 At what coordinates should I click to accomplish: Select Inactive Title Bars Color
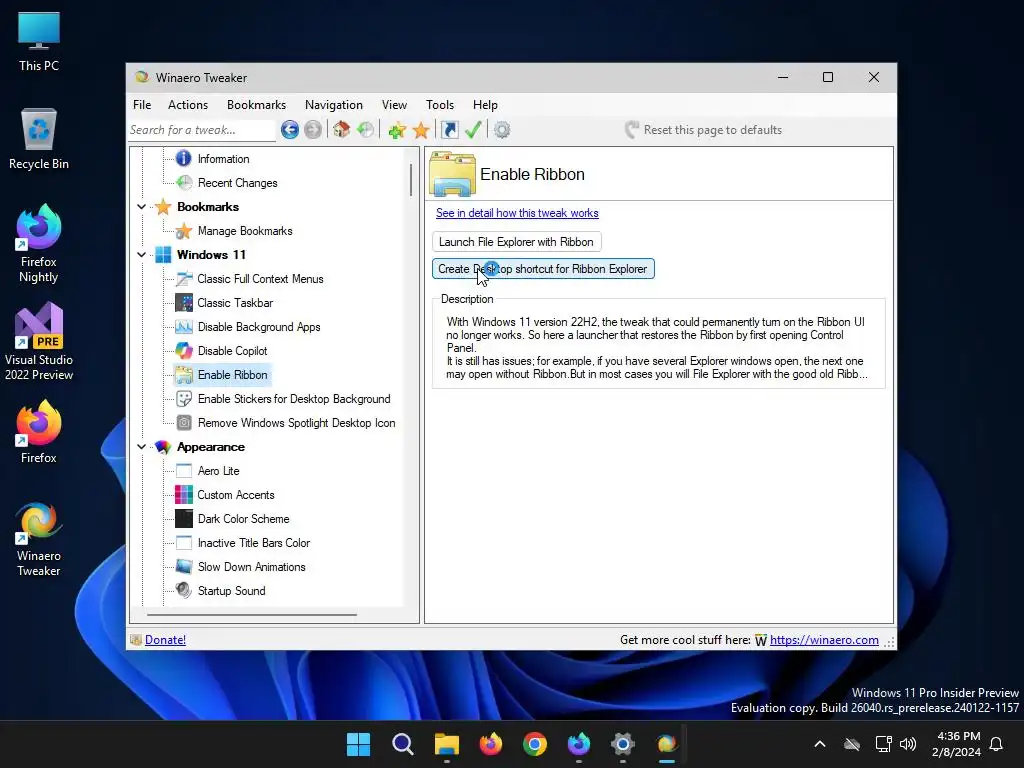(253, 543)
